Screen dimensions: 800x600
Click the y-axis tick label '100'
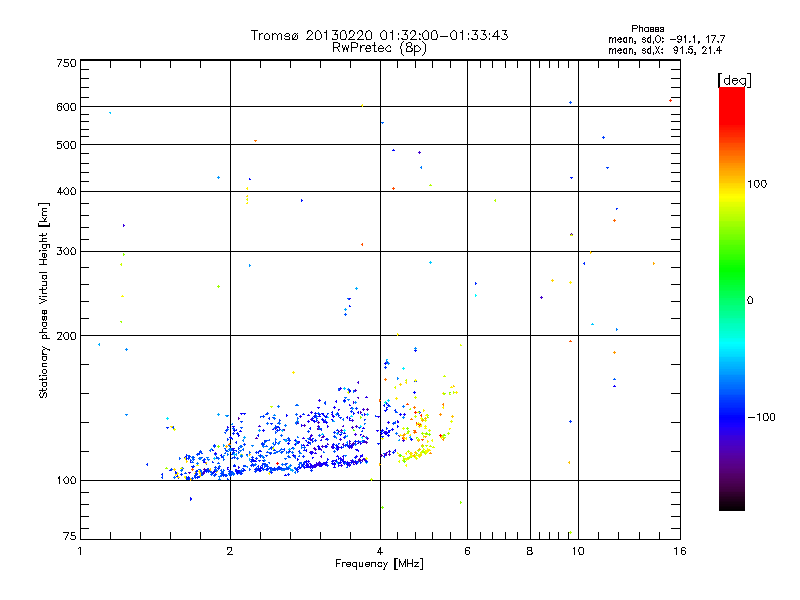66,481
